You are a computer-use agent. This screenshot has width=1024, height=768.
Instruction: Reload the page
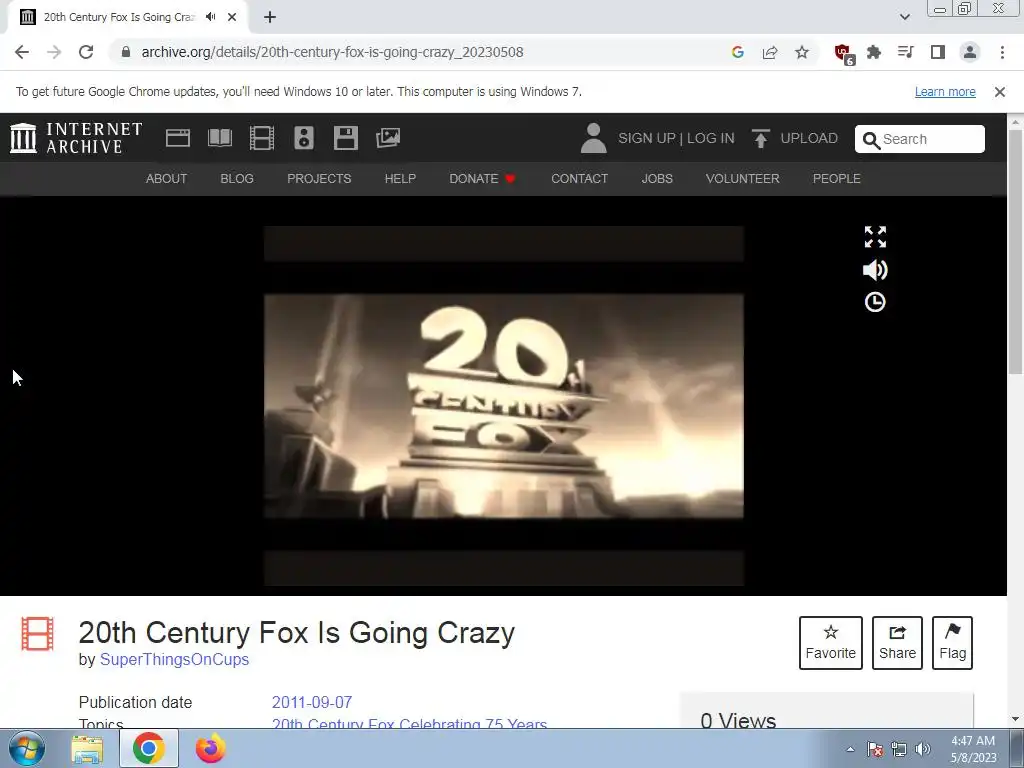86,52
